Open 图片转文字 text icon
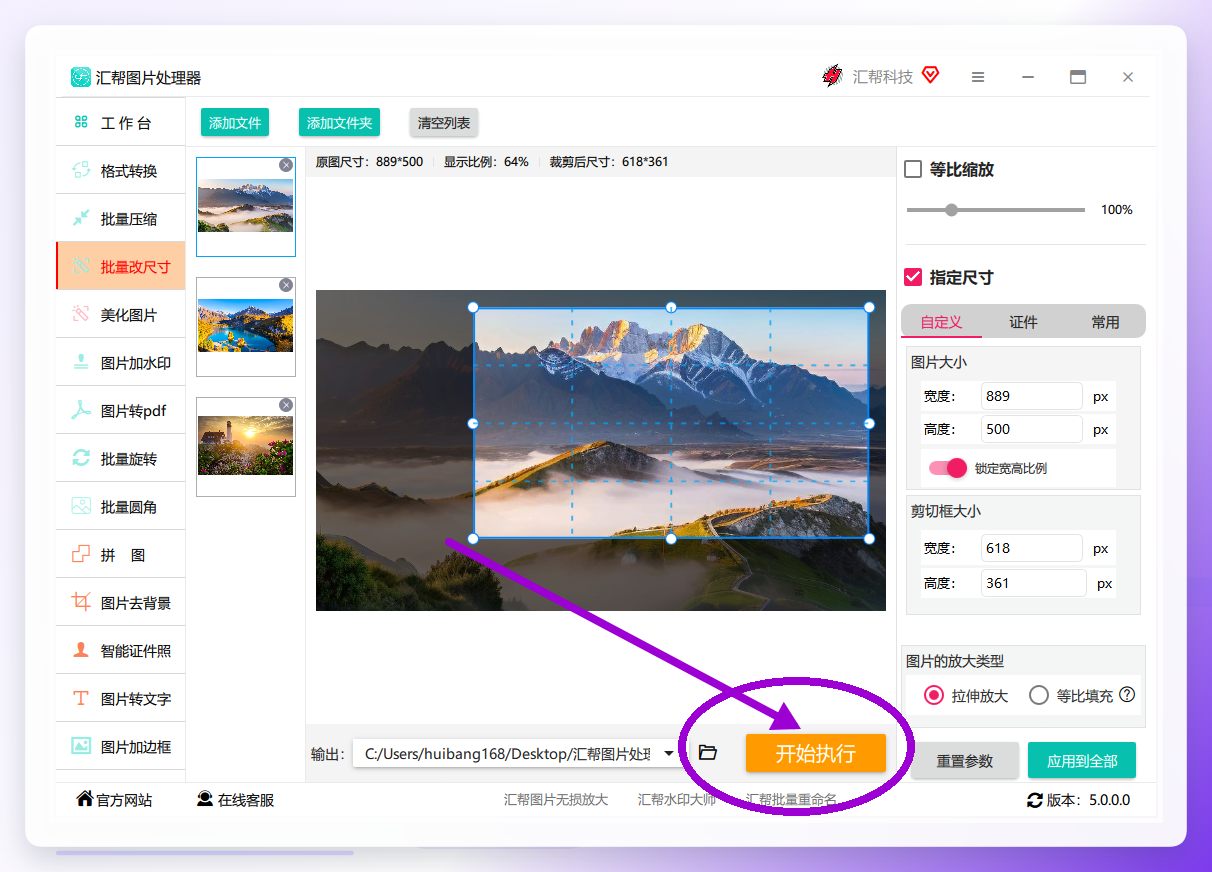The width and height of the screenshot is (1212, 872). (x=81, y=698)
